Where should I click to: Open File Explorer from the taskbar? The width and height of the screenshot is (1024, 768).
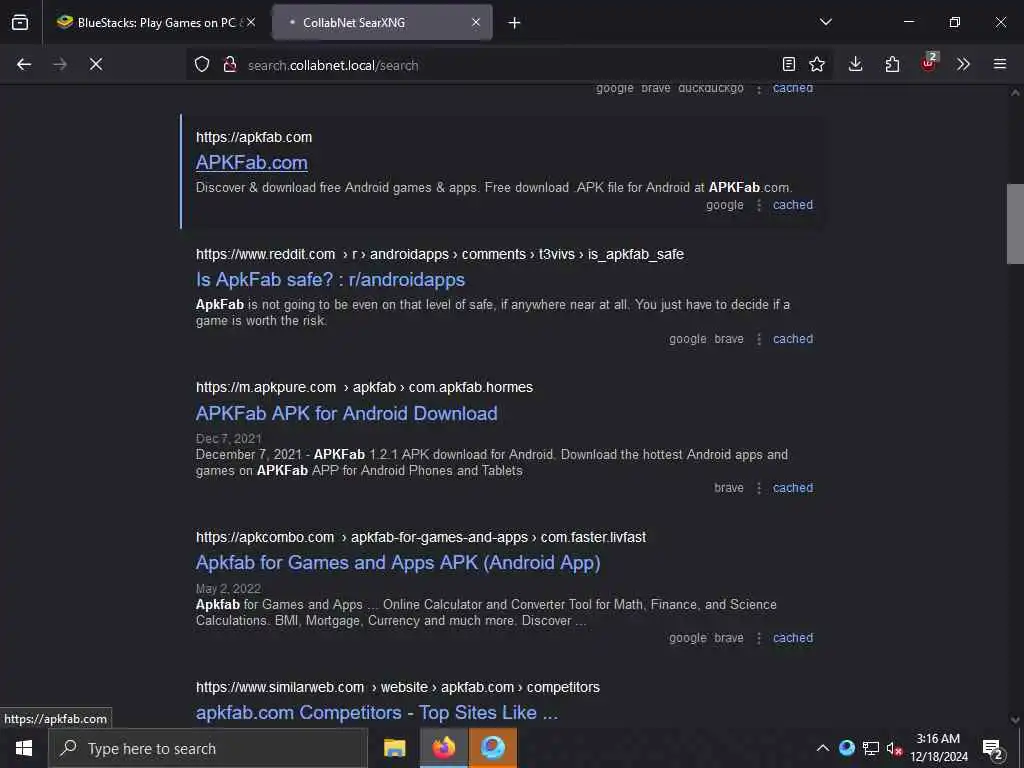tap(394, 748)
